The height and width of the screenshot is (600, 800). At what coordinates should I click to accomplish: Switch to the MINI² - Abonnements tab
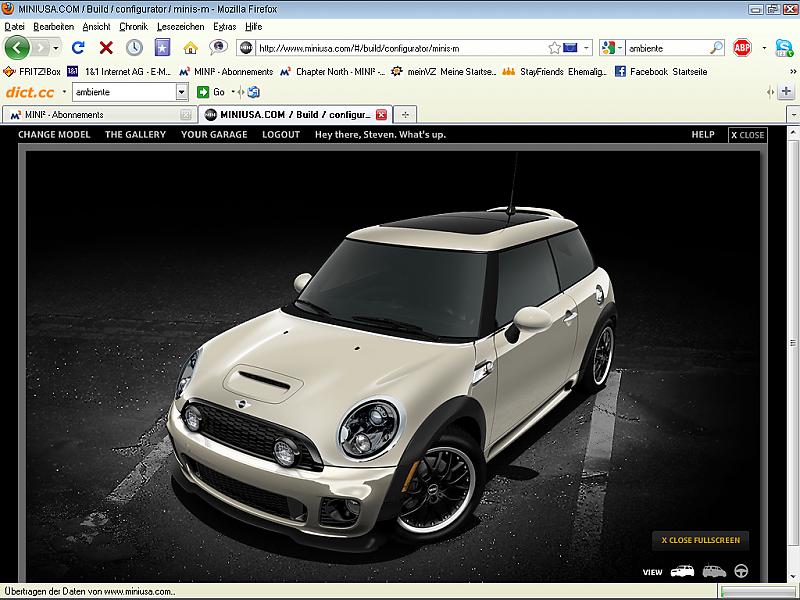pyautogui.click(x=95, y=115)
